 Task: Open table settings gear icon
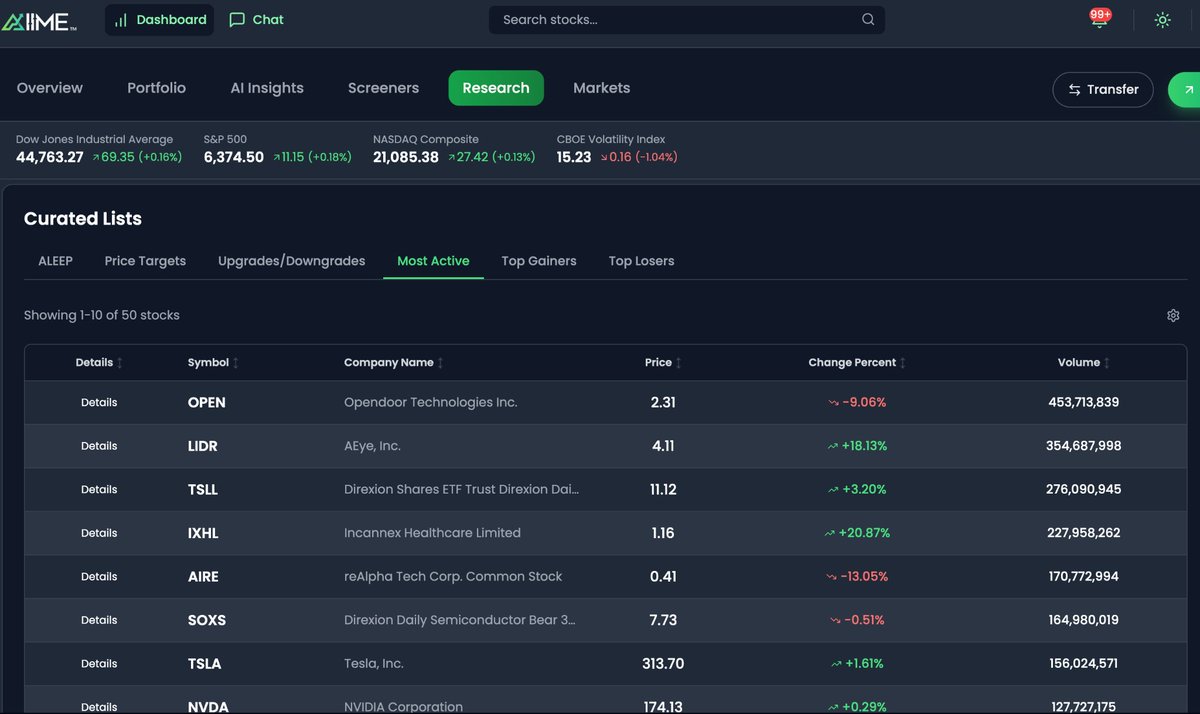(1173, 316)
